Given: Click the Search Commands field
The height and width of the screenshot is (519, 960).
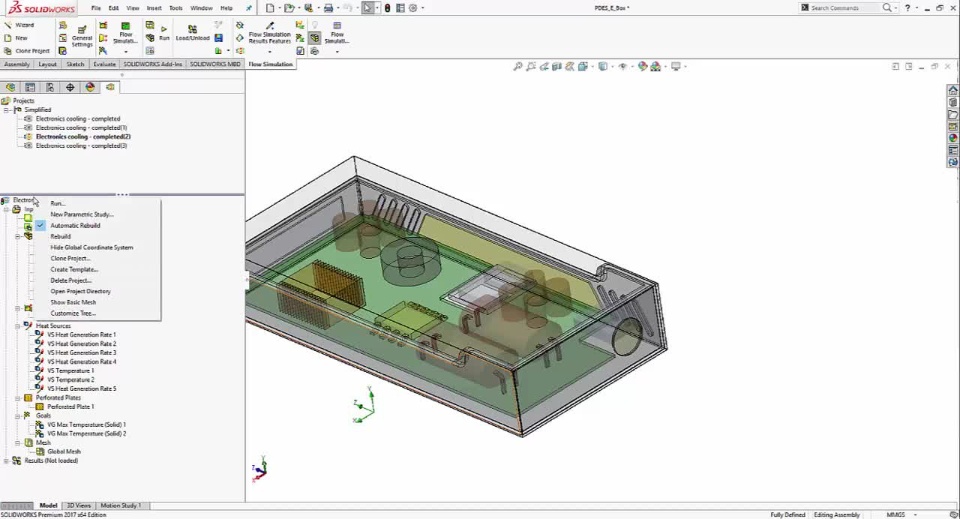Looking at the screenshot, I should [x=845, y=8].
